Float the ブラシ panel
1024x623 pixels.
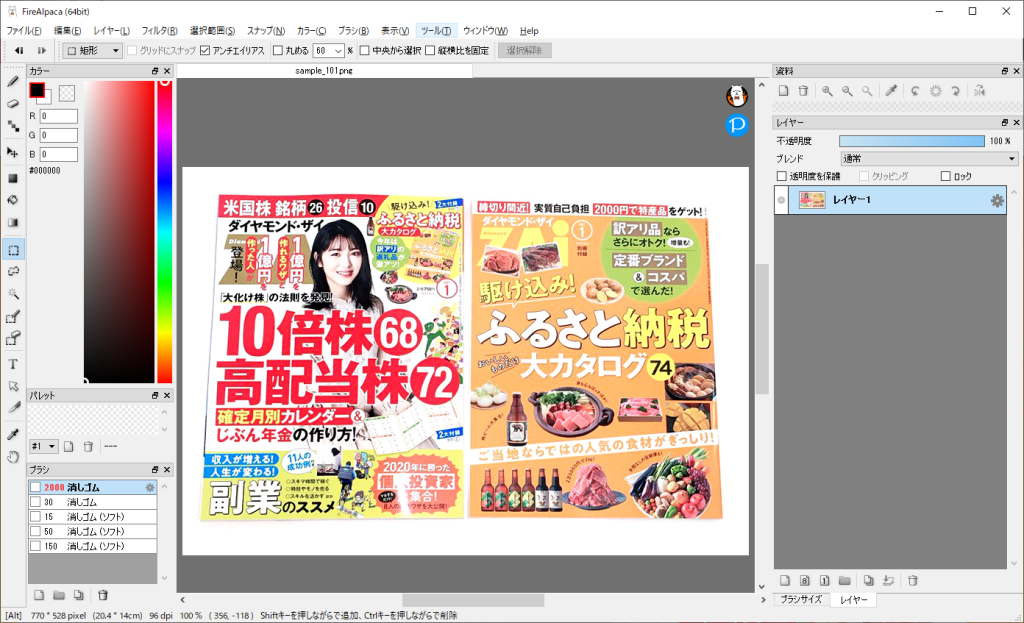(x=155, y=470)
